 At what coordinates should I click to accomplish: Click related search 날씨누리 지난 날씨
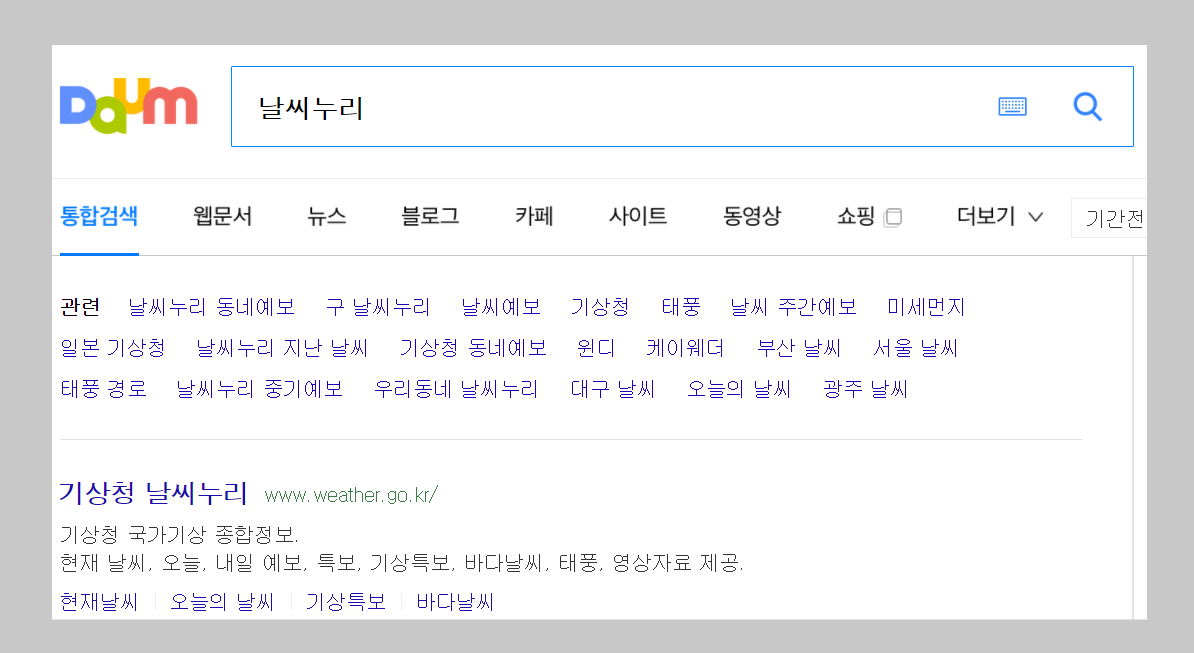coord(283,348)
